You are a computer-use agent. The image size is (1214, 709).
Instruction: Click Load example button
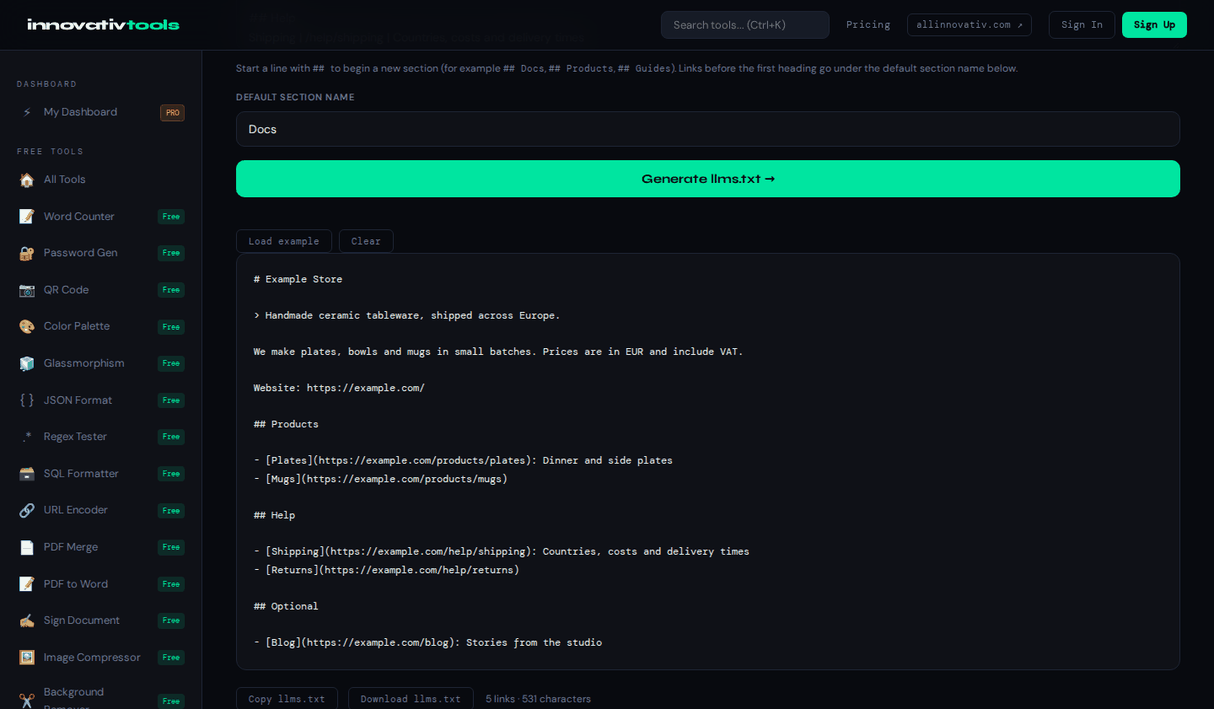pos(284,241)
